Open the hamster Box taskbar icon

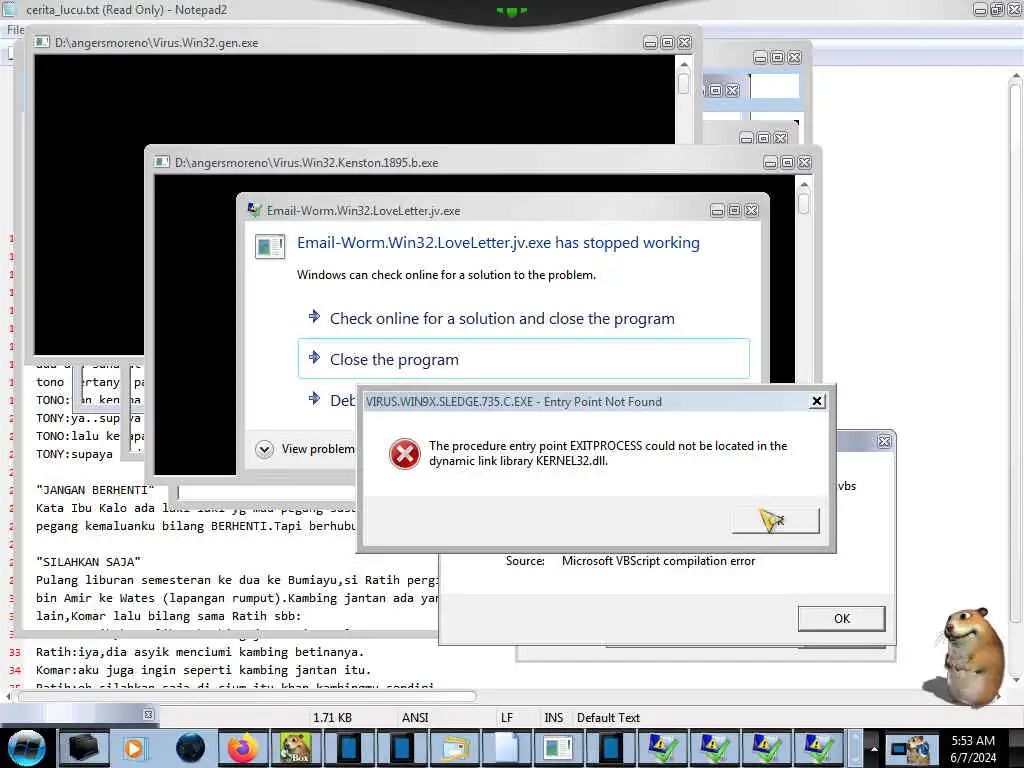coord(295,748)
